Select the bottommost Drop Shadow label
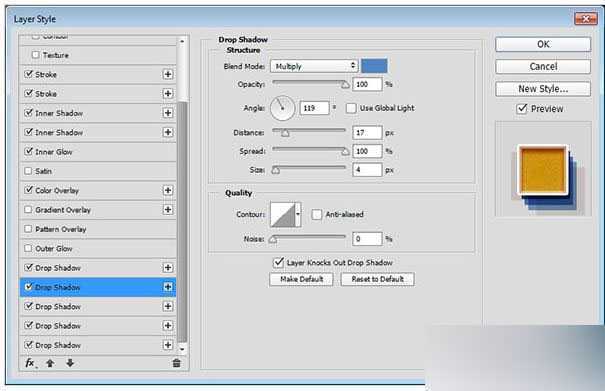This screenshot has width=605, height=391. tap(58, 345)
